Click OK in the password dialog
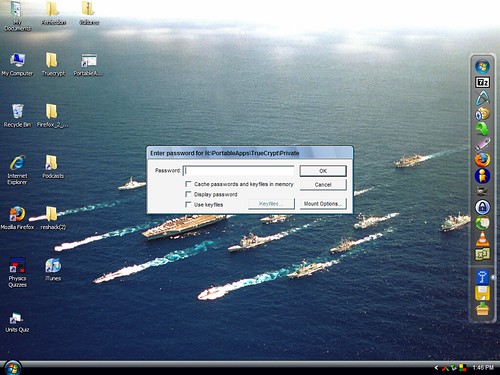 tap(323, 171)
